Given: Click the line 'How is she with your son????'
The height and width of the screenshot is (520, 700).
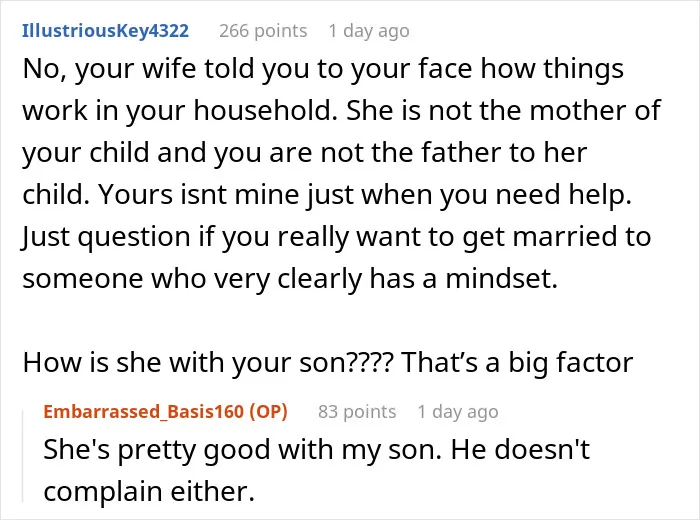Looking at the screenshot, I should point(208,362).
